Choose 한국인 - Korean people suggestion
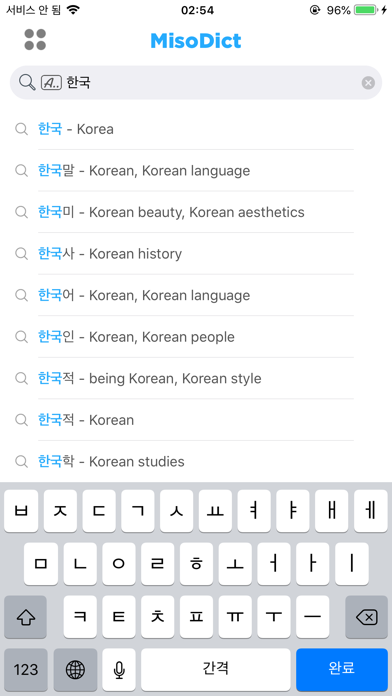Viewport: 392px width, 696px height. coord(196,337)
